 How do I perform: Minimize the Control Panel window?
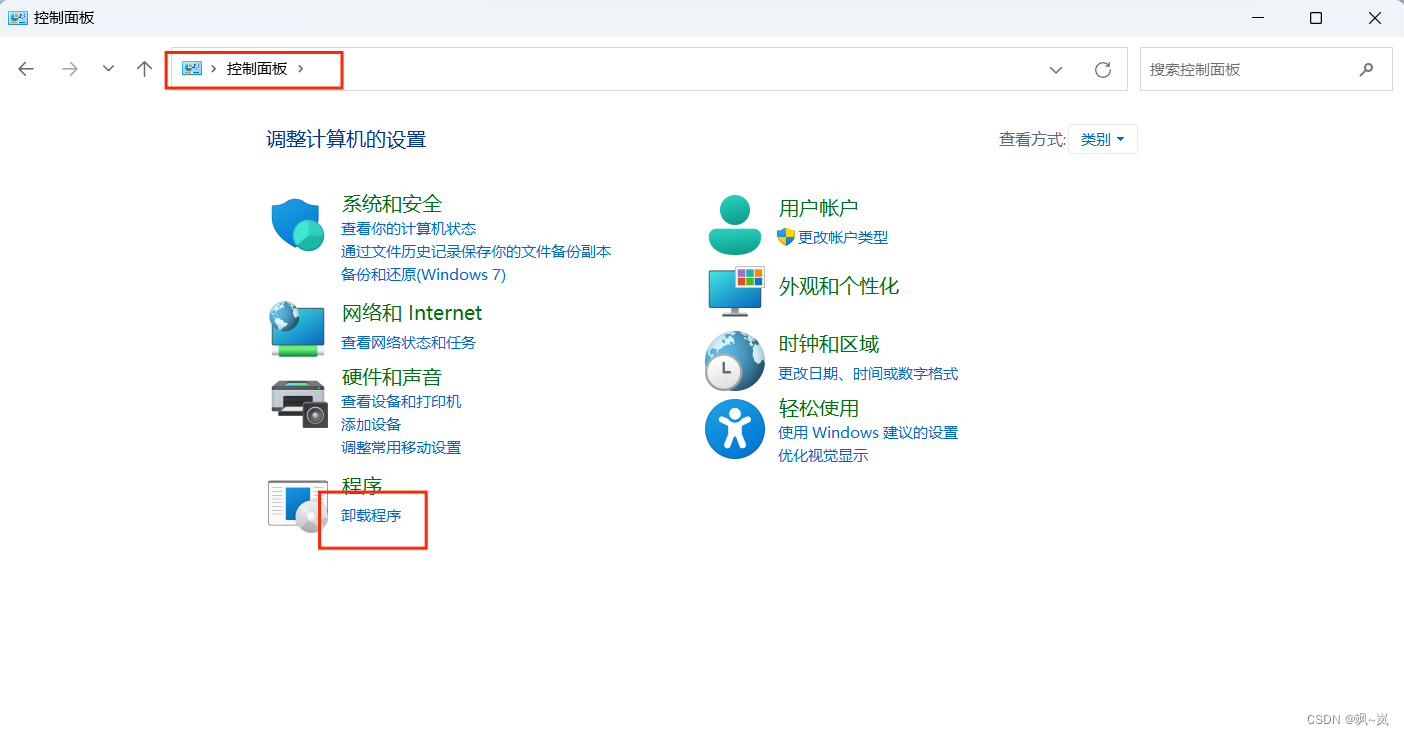pyautogui.click(x=1260, y=18)
